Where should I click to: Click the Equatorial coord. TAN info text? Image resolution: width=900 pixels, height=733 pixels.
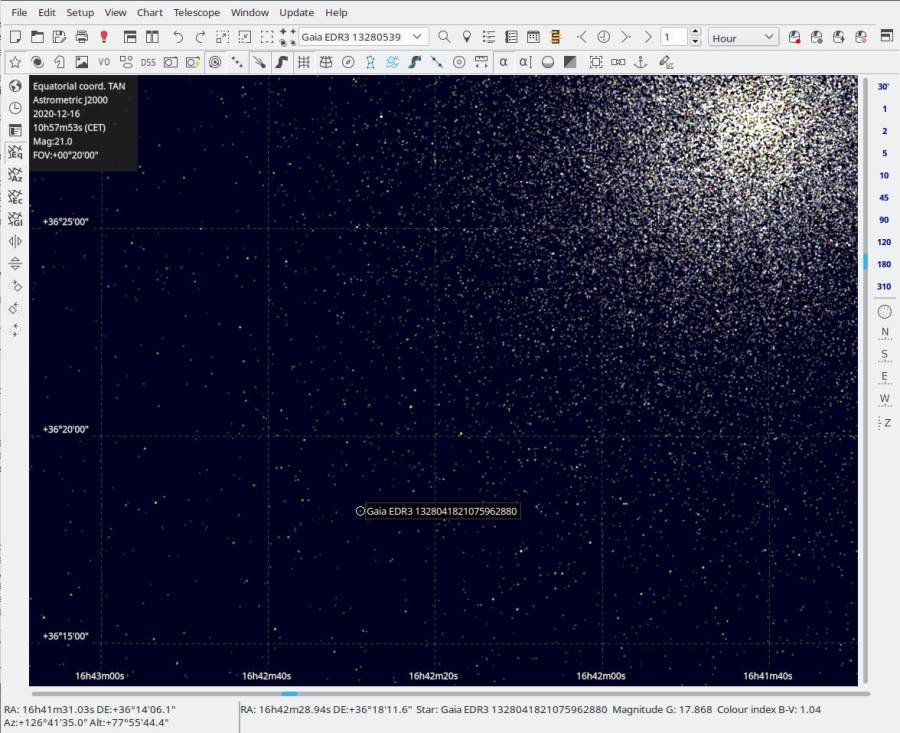click(79, 86)
